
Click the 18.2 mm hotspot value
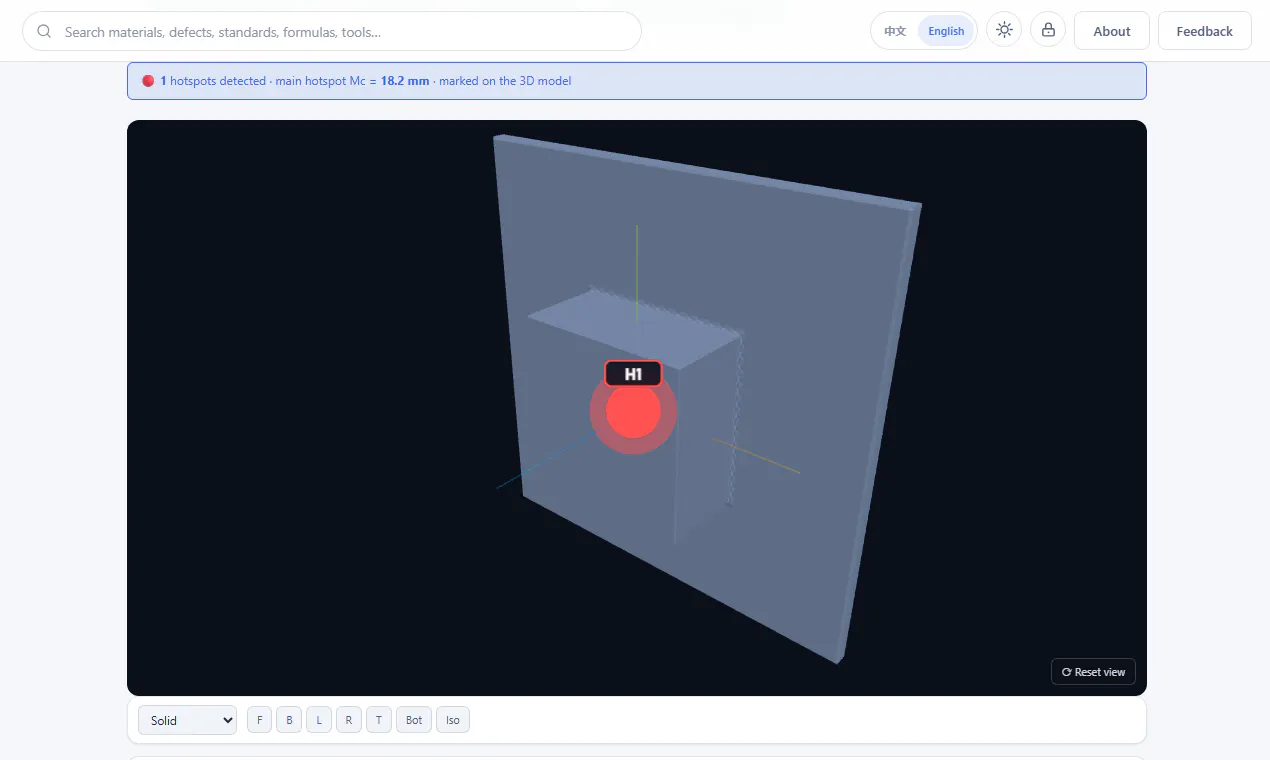405,81
